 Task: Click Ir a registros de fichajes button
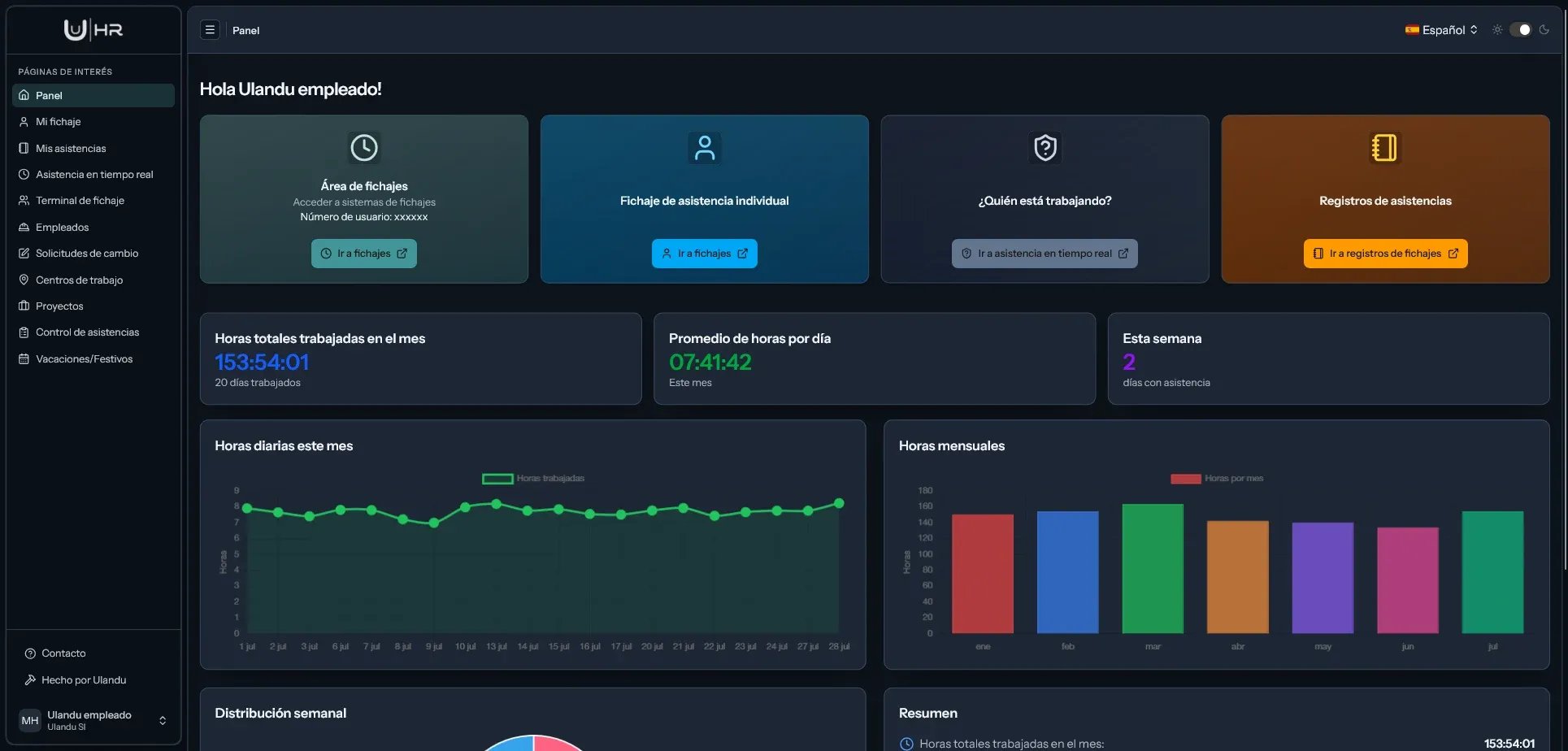pyautogui.click(x=1385, y=254)
